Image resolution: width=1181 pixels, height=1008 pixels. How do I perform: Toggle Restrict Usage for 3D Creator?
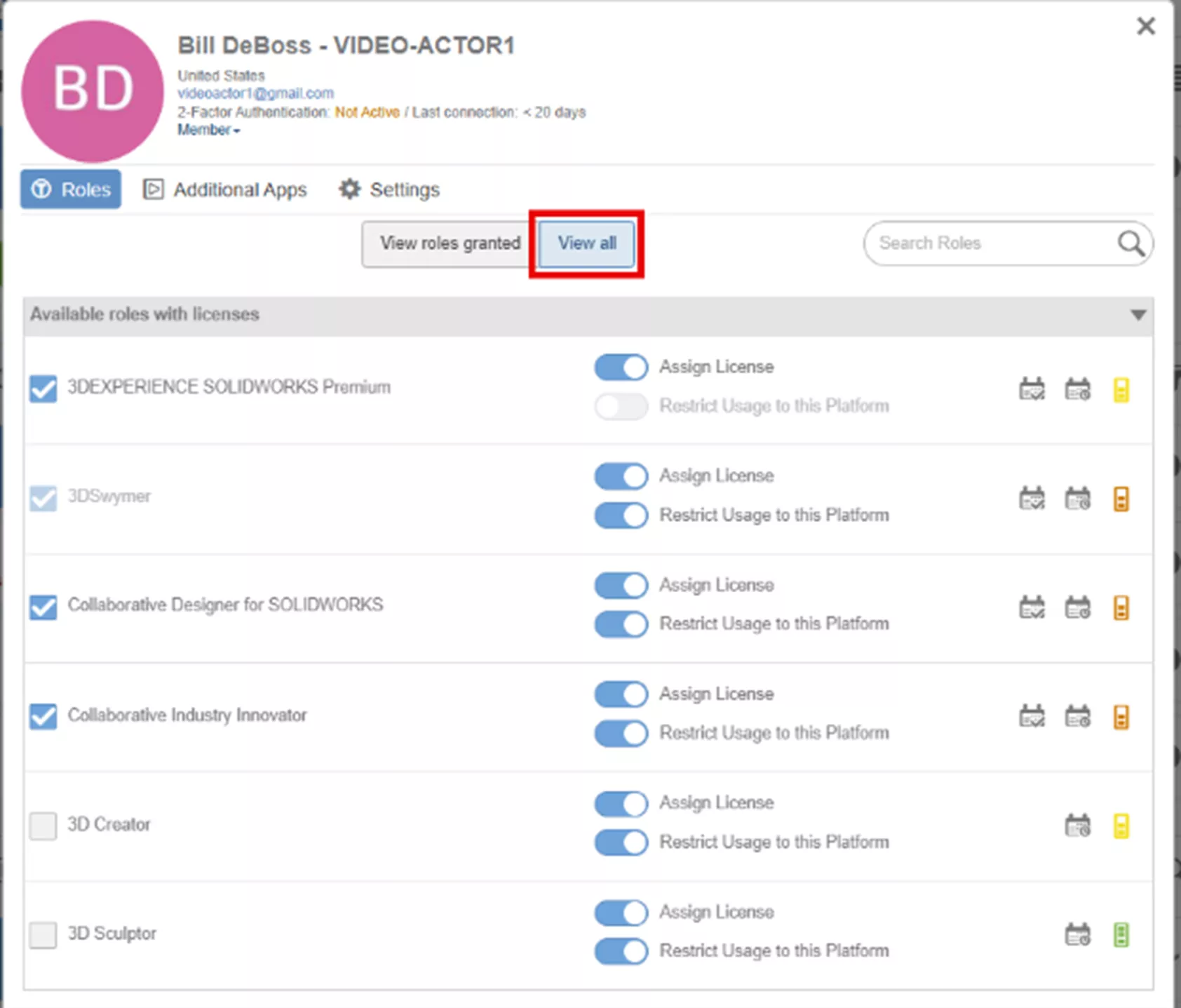[x=621, y=842]
